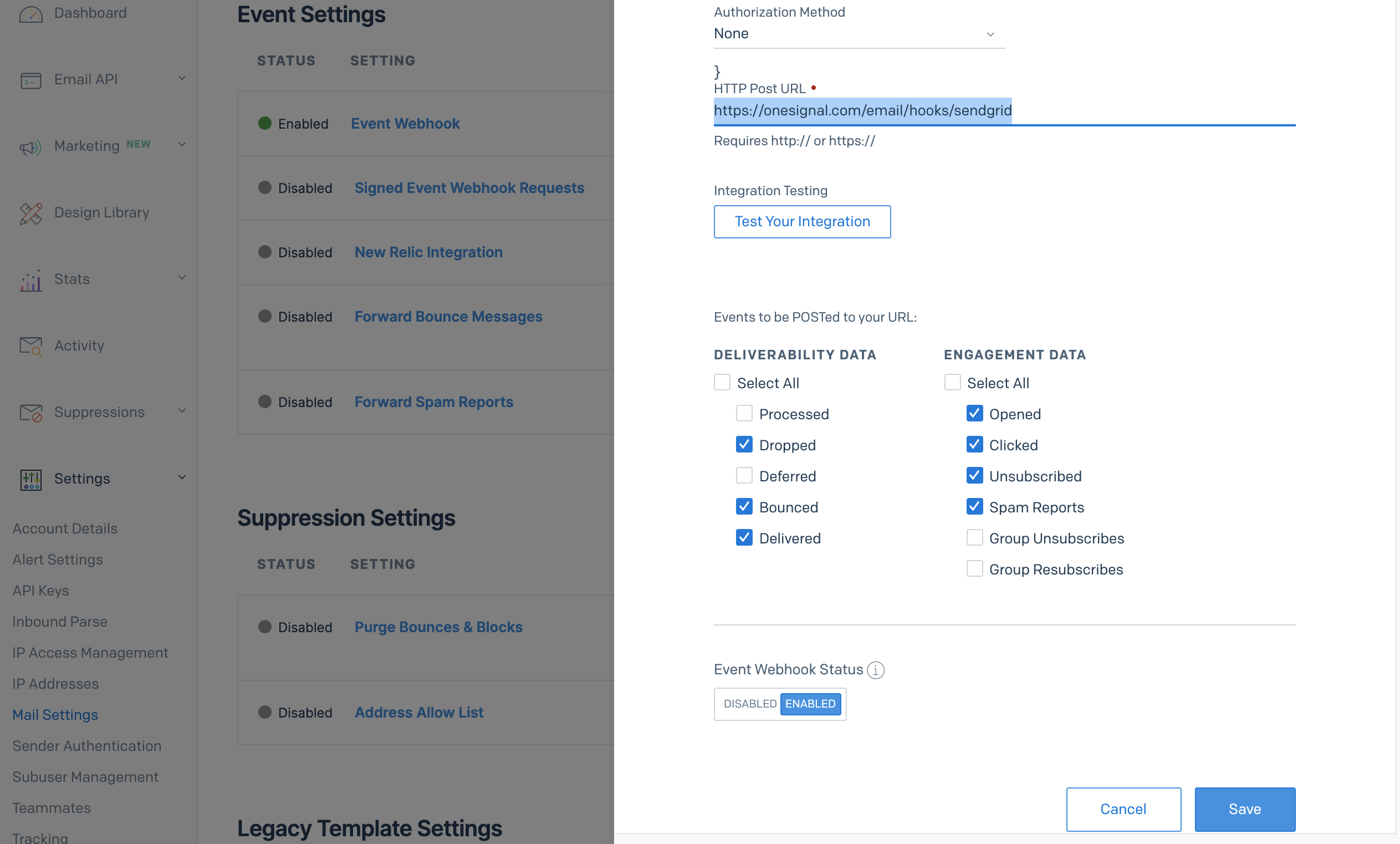Click the Email API terminal icon
The width and height of the screenshot is (1400, 844).
coord(30,80)
